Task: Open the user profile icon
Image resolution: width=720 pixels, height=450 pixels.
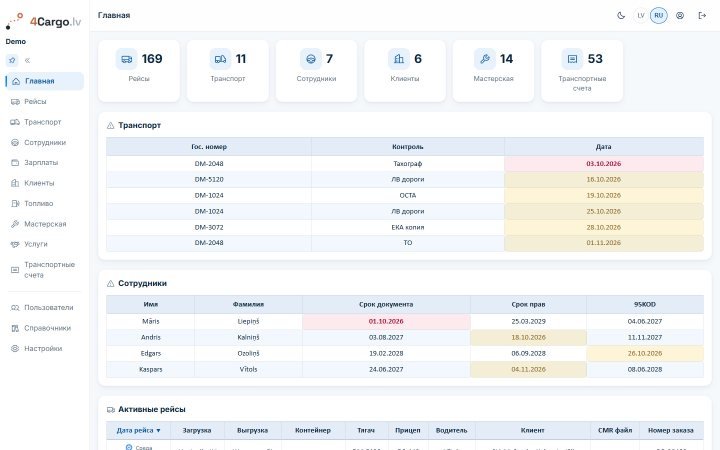Action: pyautogui.click(x=680, y=16)
